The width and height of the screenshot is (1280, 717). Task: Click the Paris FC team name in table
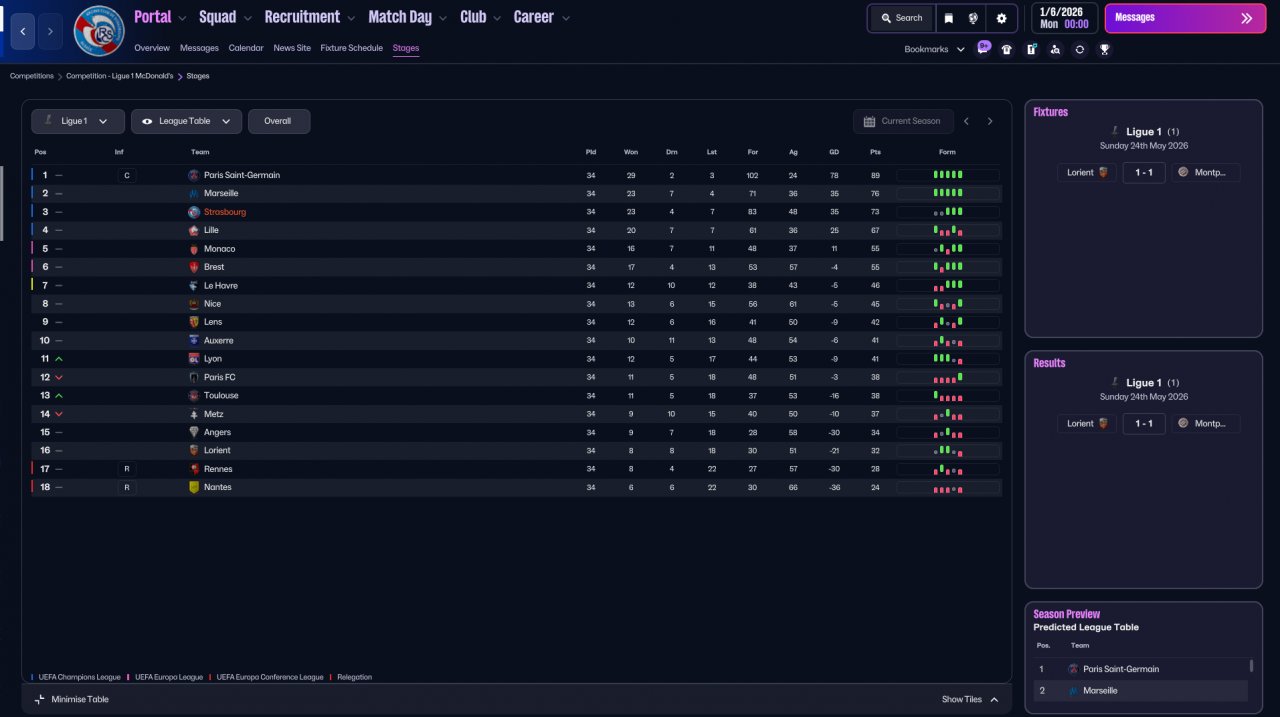220,377
